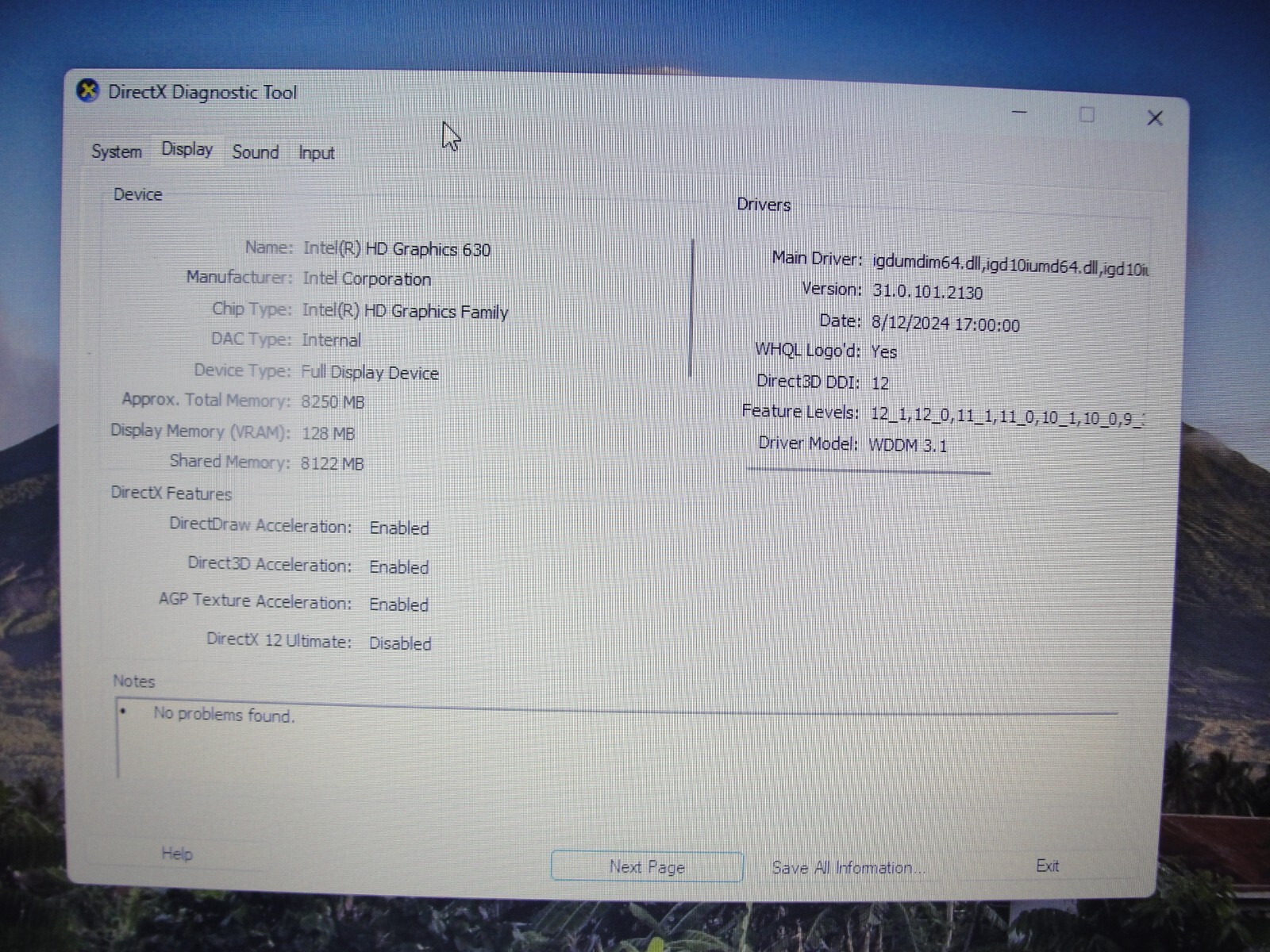The height and width of the screenshot is (952, 1270).
Task: Switch to the System tab
Action: [x=117, y=152]
